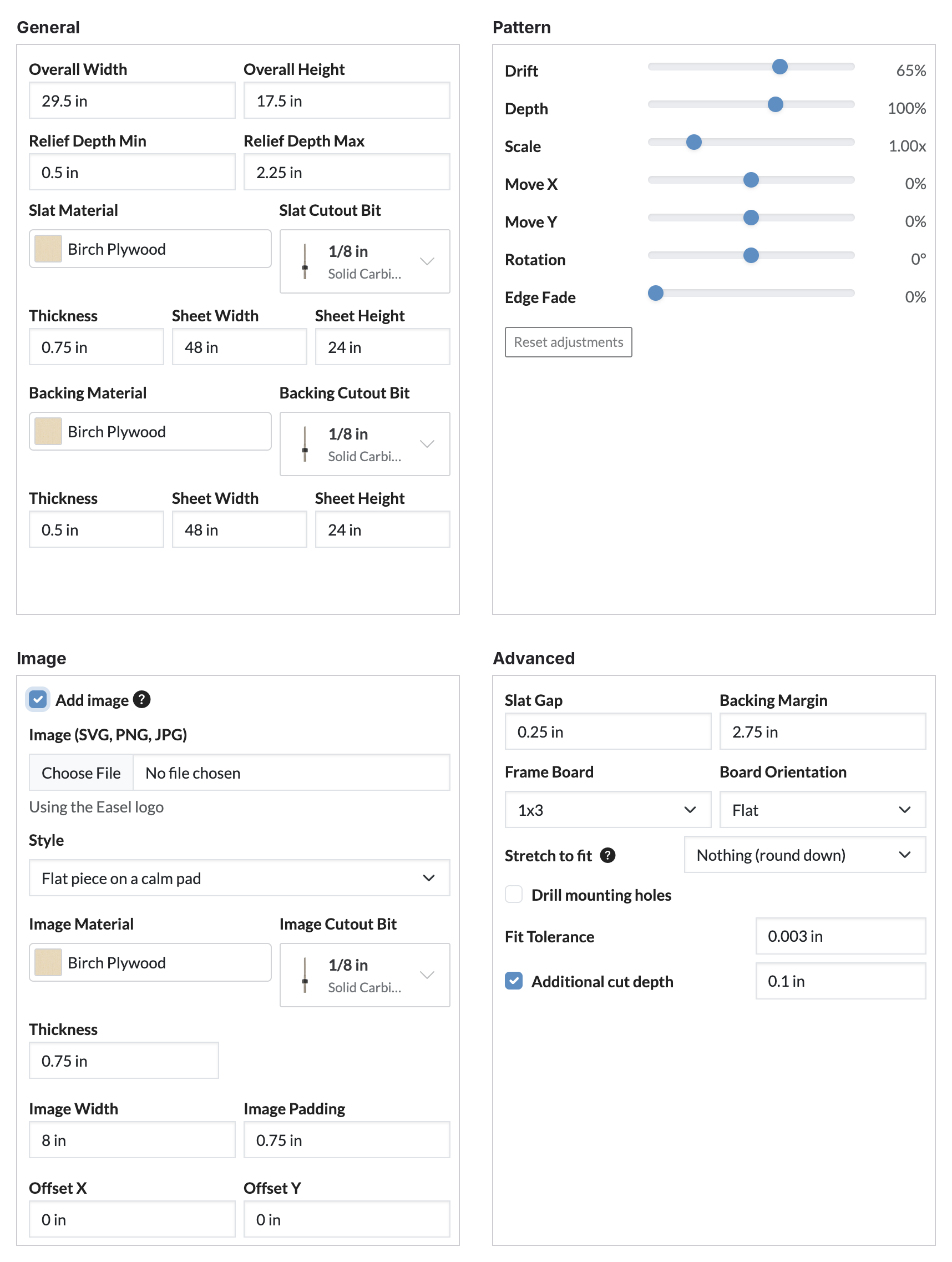952x1262 pixels.
Task: Click the Stretch to fit help icon
Action: (607, 855)
